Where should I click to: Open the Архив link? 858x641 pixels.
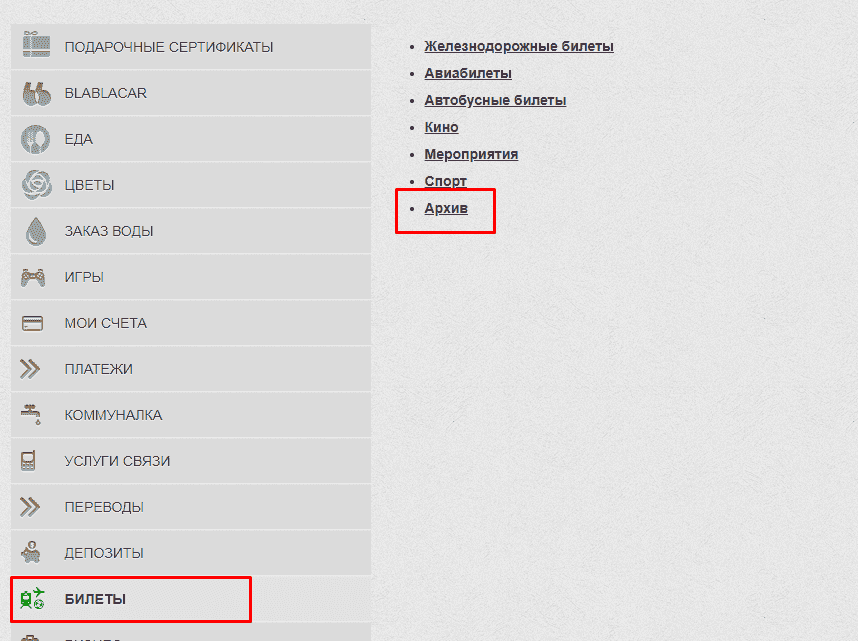click(x=446, y=208)
